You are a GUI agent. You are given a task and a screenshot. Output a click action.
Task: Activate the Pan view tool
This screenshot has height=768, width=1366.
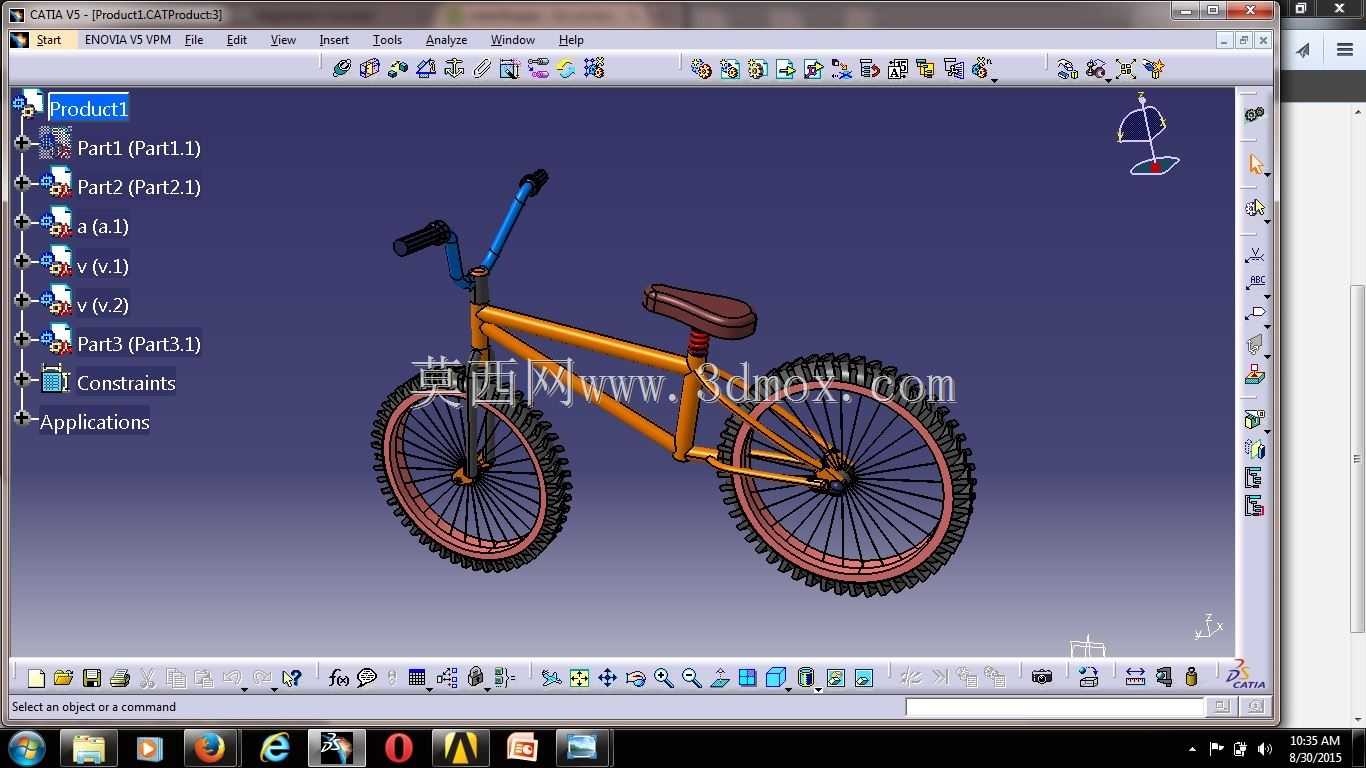tap(607, 678)
